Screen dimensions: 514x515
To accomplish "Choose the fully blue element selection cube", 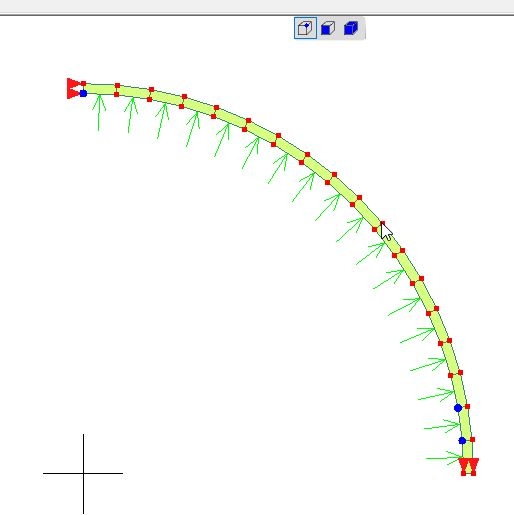I will 351,28.
